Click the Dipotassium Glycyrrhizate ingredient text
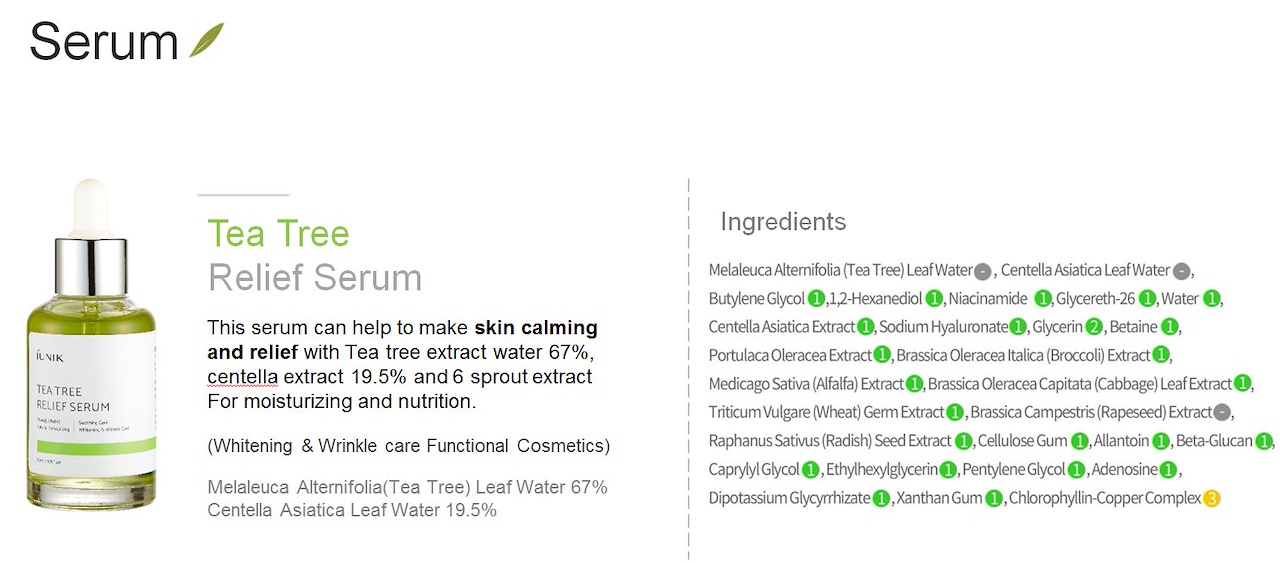Image resolution: width=1280 pixels, height=563 pixels. (x=790, y=498)
